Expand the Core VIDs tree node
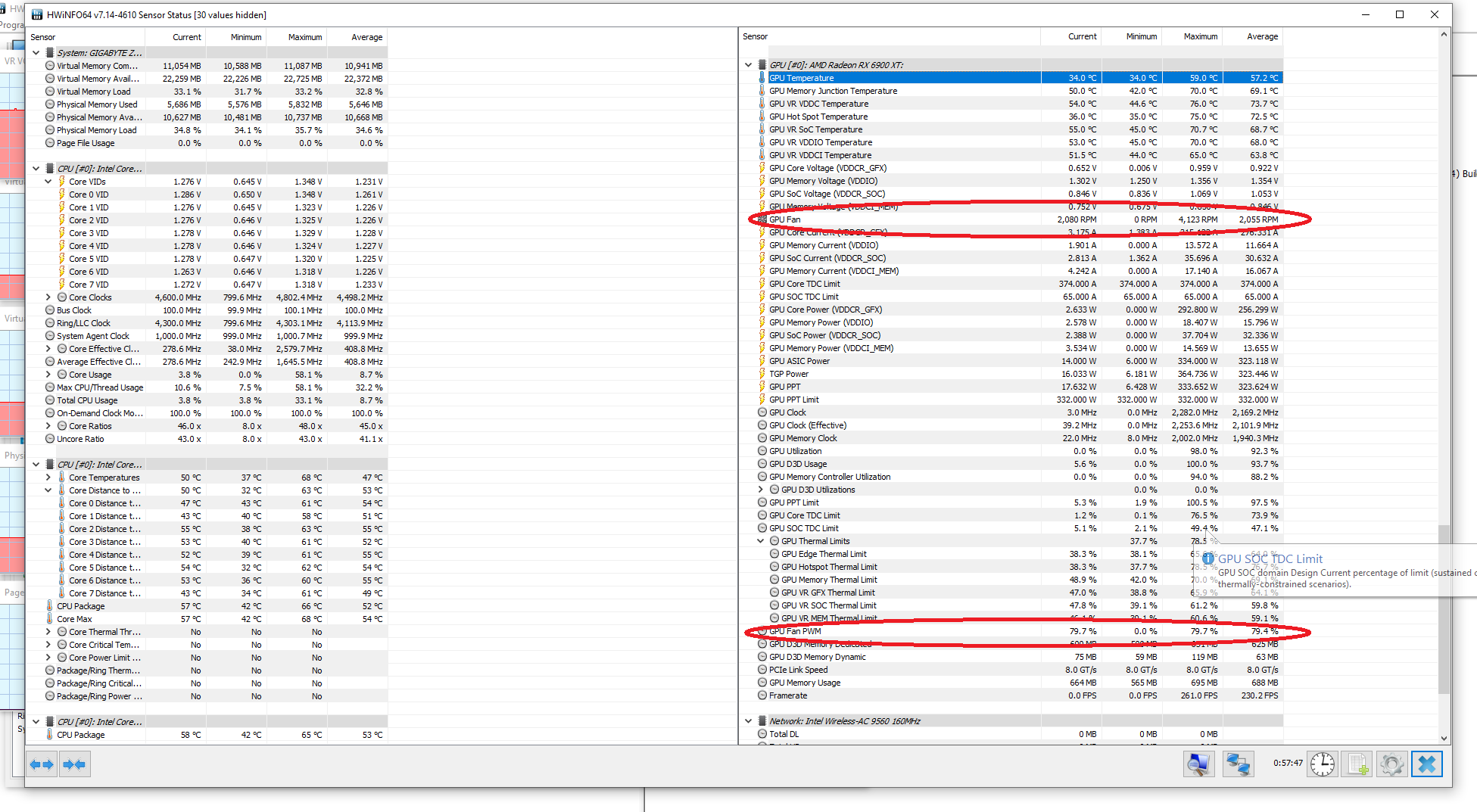Image resolution: width=1477 pixels, height=812 pixels. click(48, 182)
